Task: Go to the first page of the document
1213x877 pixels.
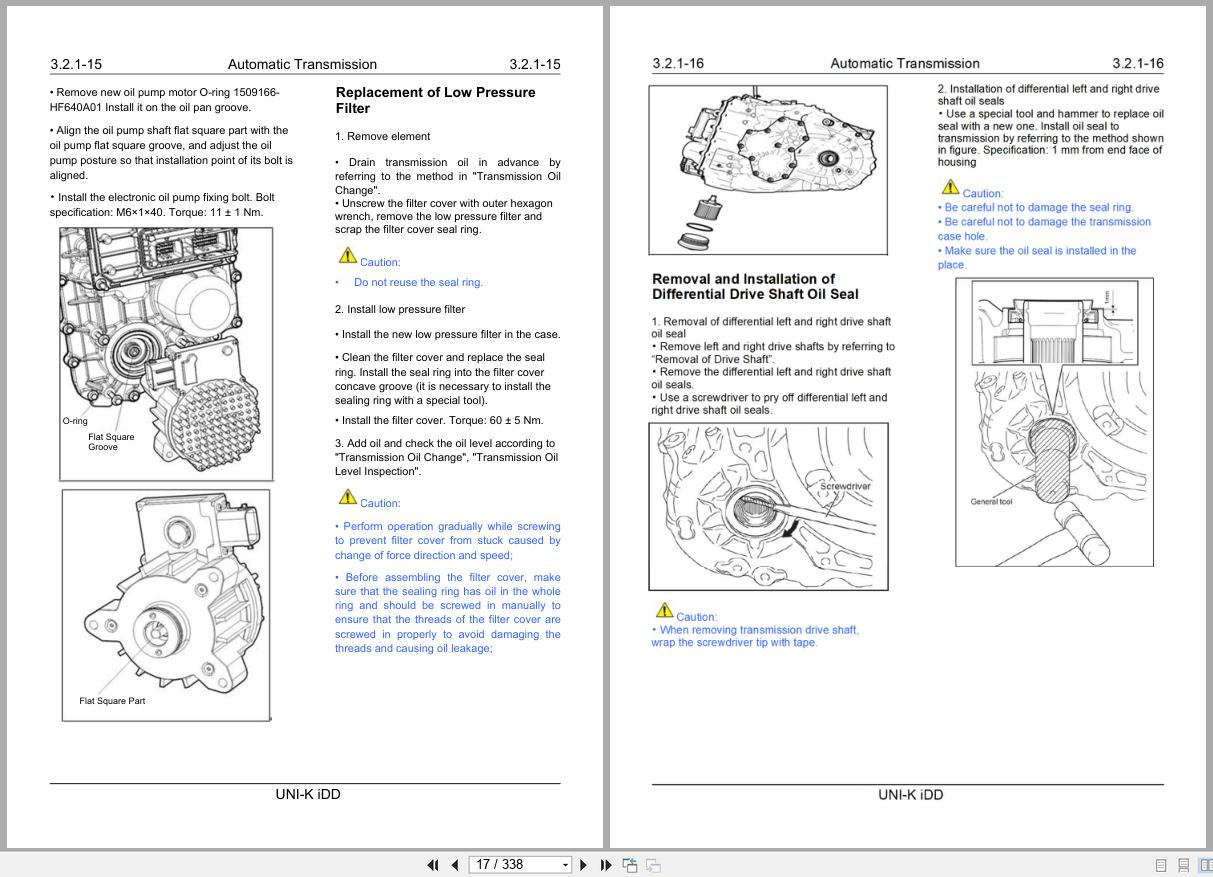Action: (433, 864)
